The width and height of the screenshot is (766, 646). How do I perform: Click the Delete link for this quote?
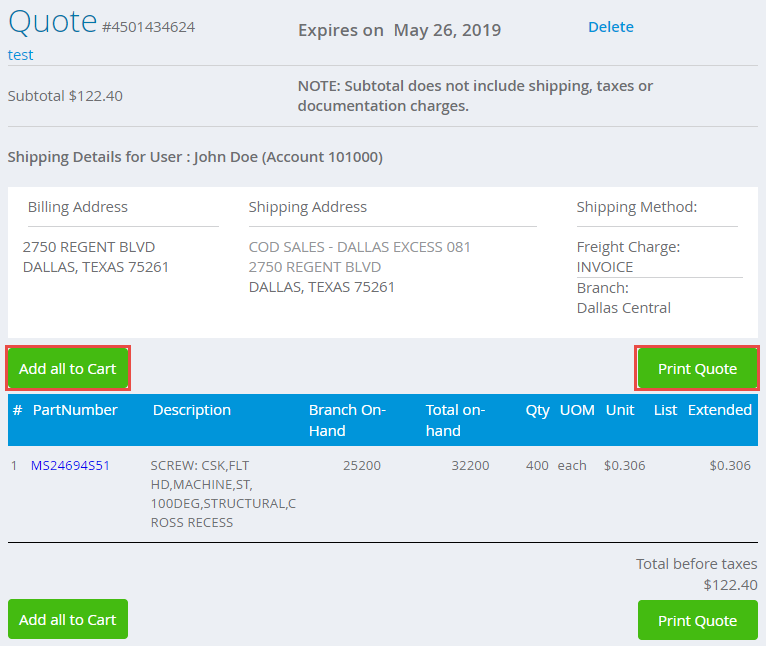(610, 27)
